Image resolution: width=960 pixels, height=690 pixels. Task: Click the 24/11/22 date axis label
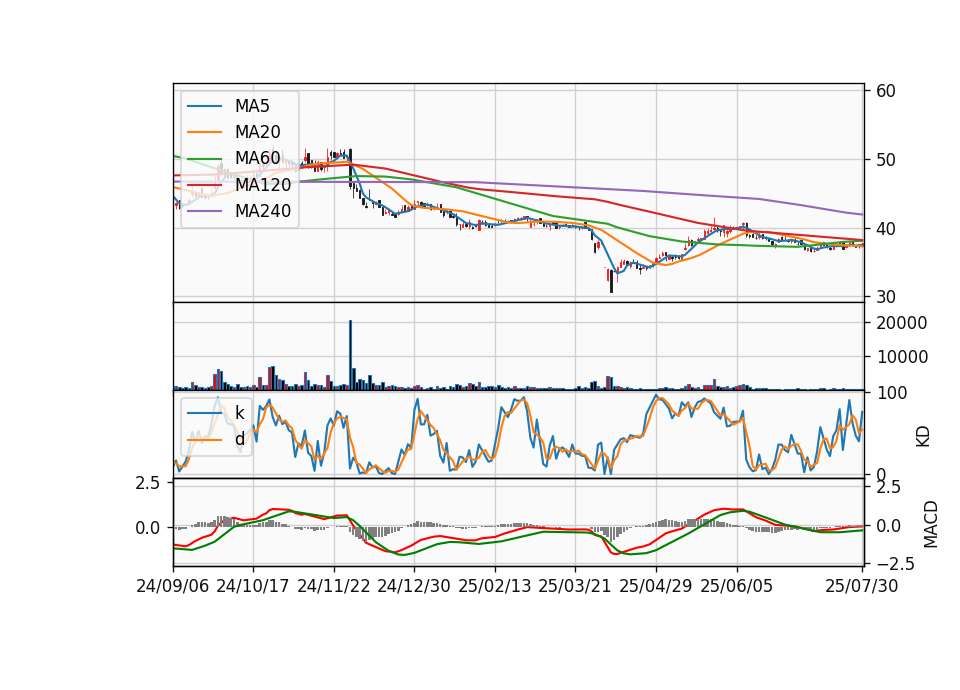pyautogui.click(x=334, y=586)
